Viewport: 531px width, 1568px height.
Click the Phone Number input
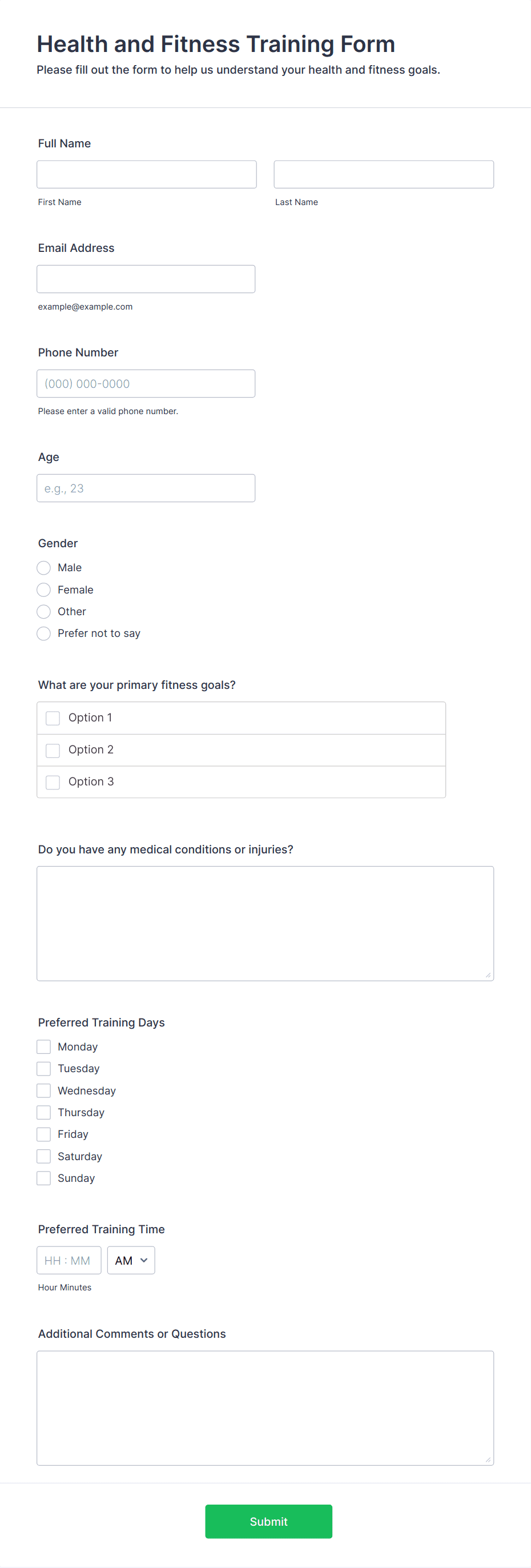pyautogui.click(x=146, y=383)
